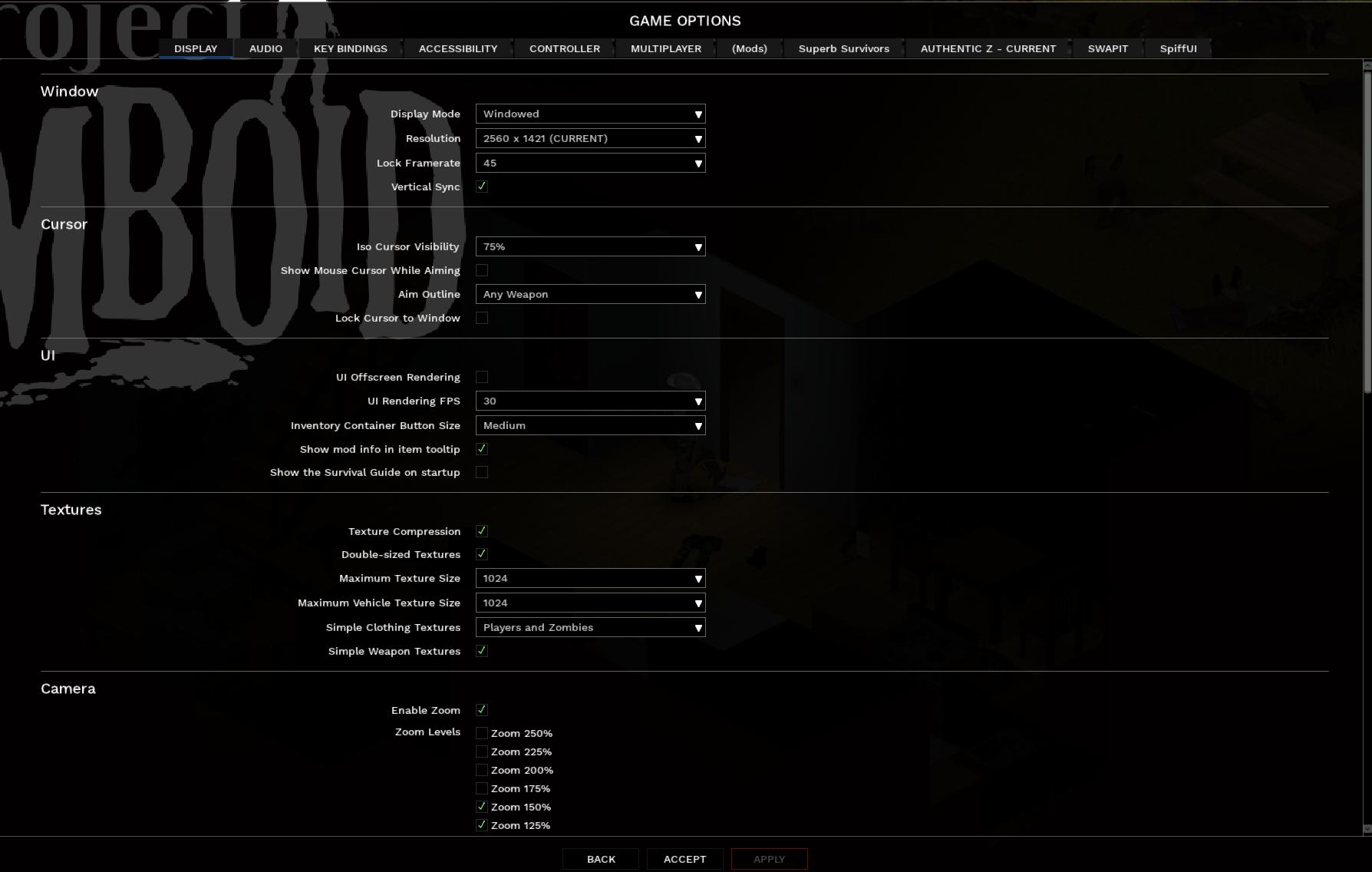Switch to the (Mods) tab
The width and height of the screenshot is (1372, 872).
click(750, 48)
